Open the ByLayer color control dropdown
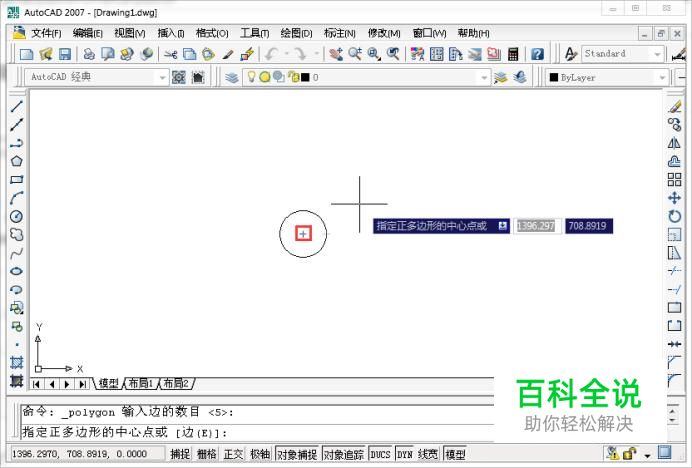 coord(662,78)
